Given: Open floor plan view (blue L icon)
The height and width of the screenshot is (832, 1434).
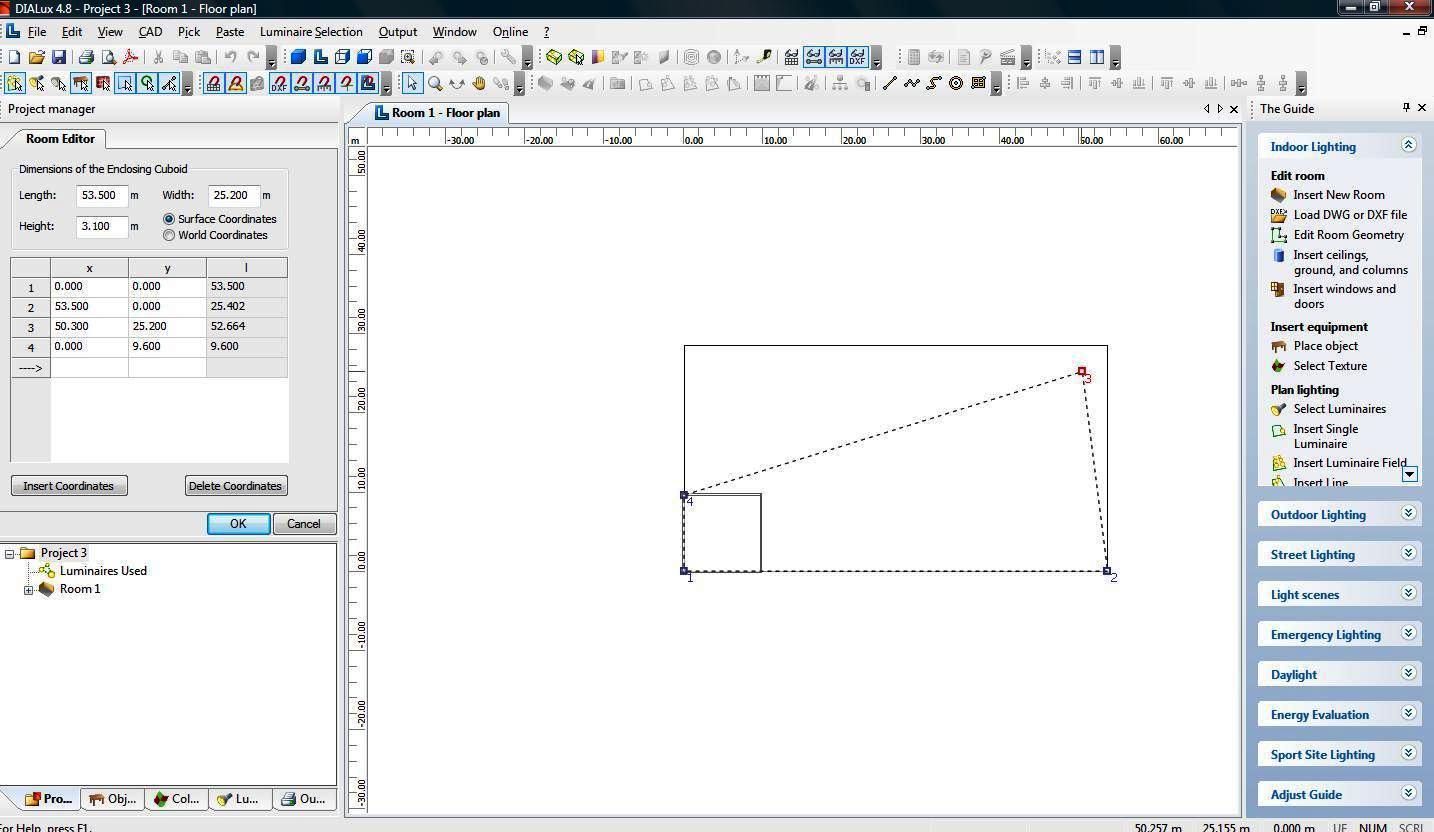Looking at the screenshot, I should click(x=320, y=57).
